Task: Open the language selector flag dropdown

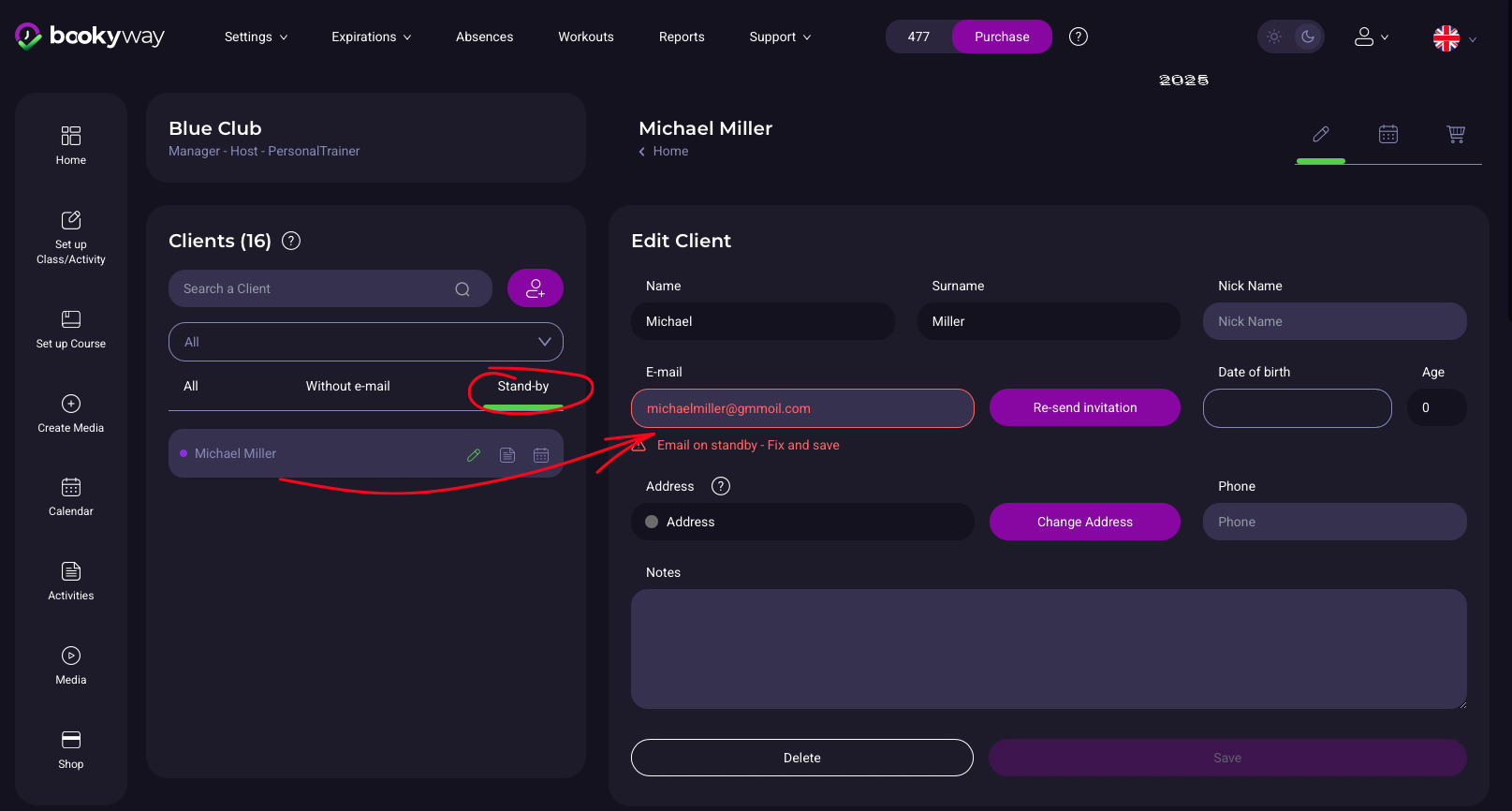Action: [1454, 38]
